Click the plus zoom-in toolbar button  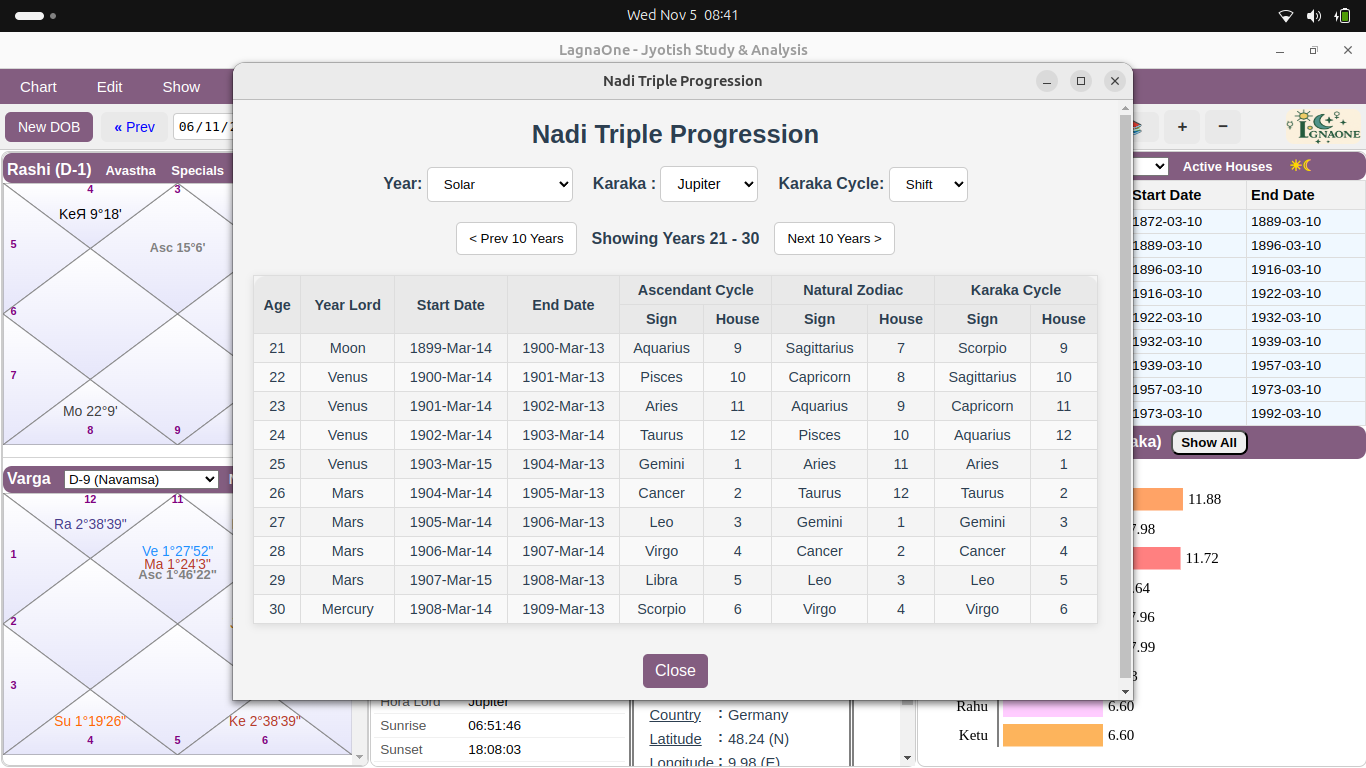click(x=1182, y=127)
